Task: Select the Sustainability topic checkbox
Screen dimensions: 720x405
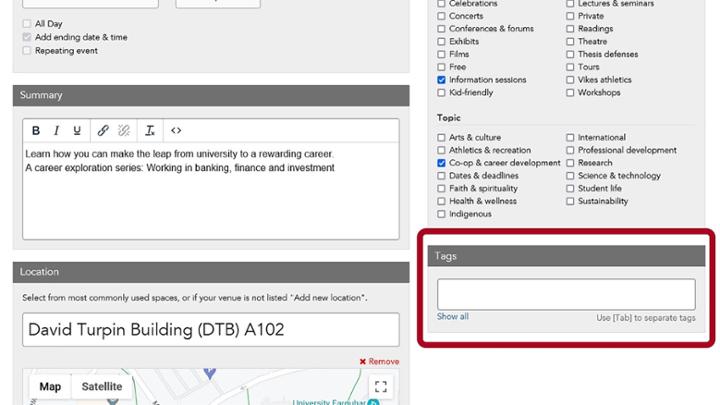Action: pyautogui.click(x=570, y=201)
